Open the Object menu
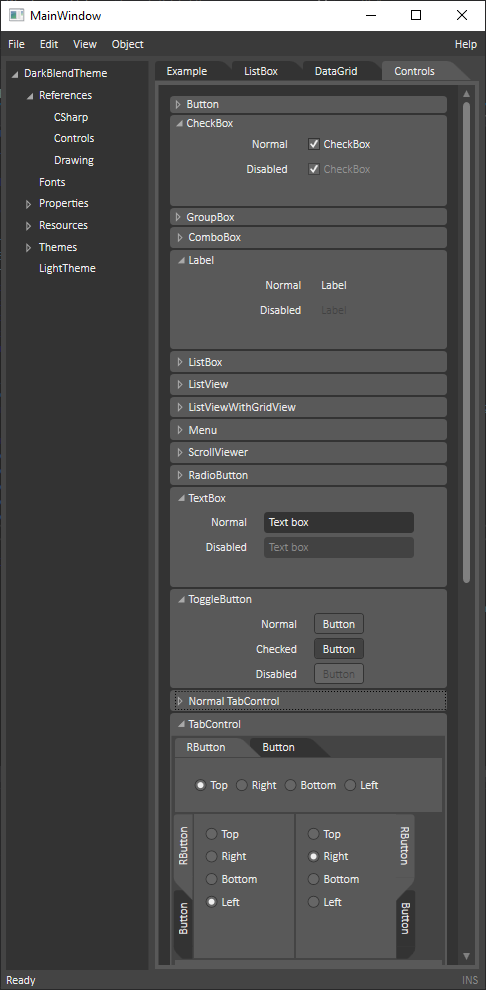Image resolution: width=486 pixels, height=990 pixels. point(127,44)
